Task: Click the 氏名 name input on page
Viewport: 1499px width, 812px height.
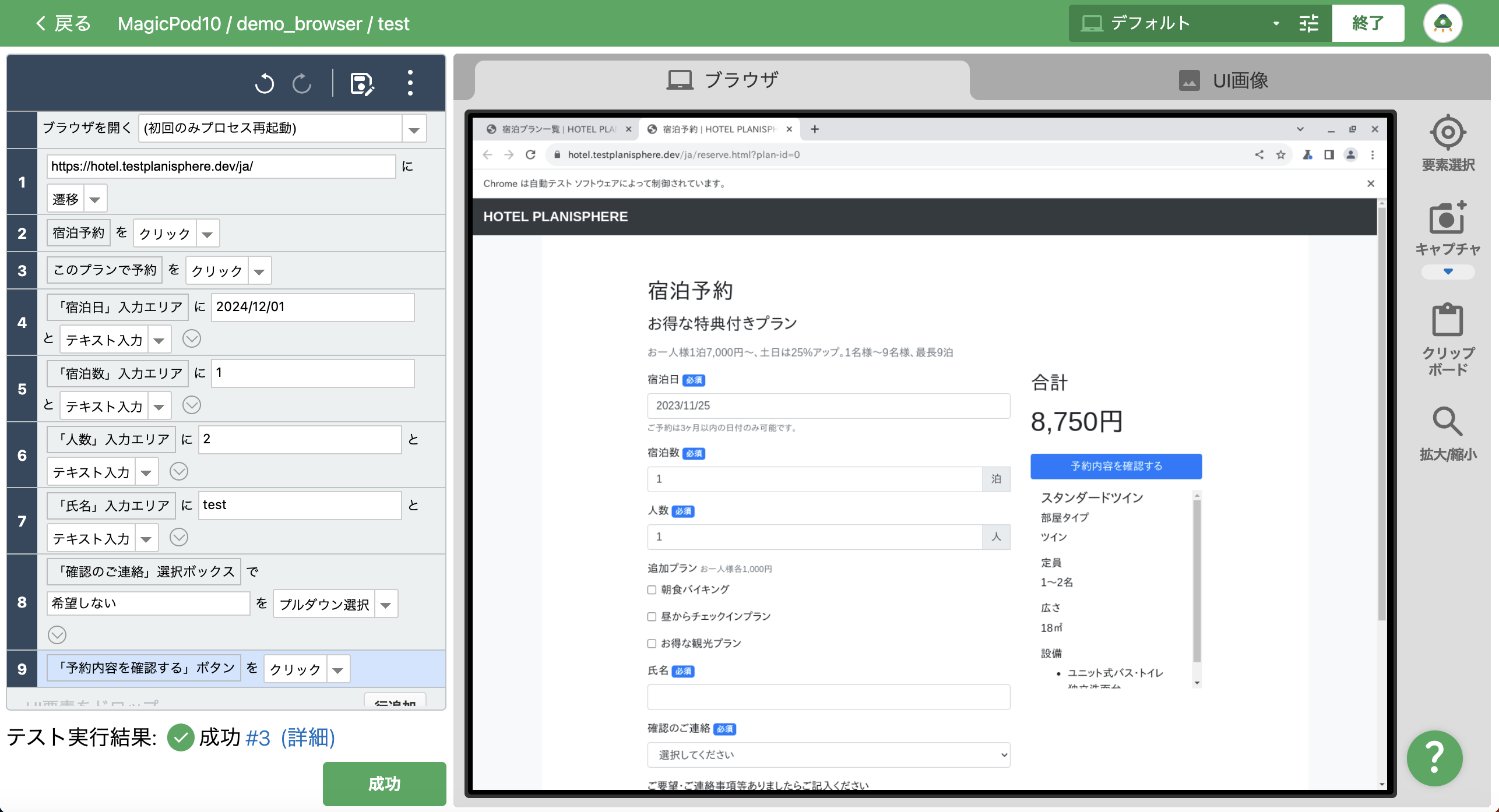Action: click(x=828, y=697)
